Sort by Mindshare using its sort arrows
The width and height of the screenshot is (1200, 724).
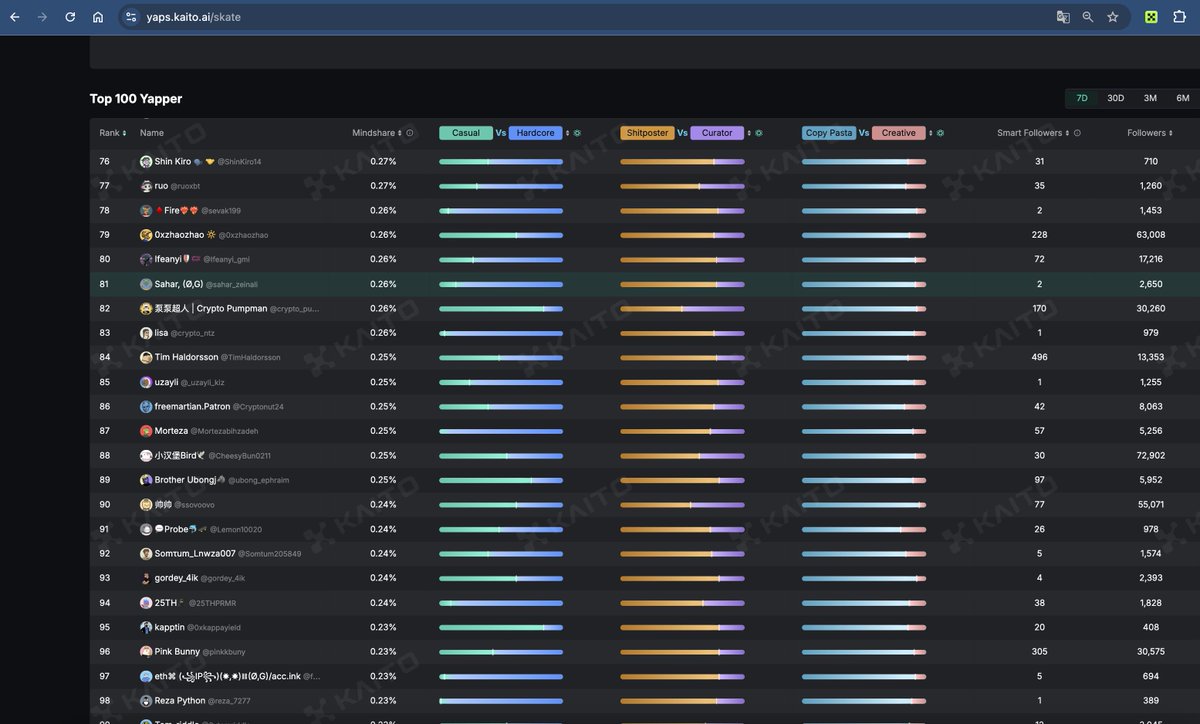400,133
